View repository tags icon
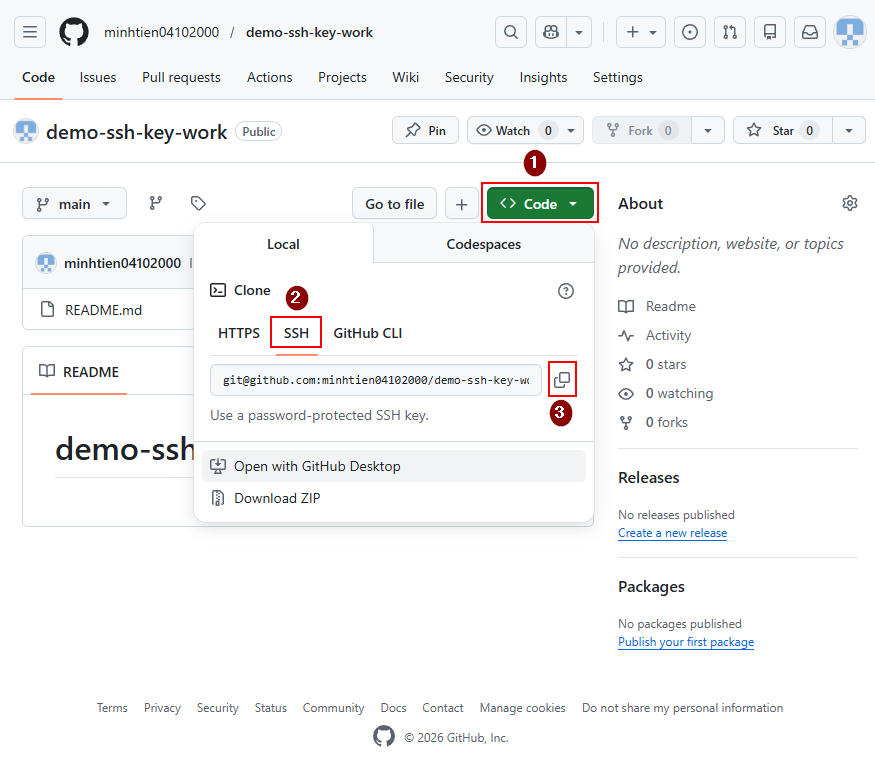The width and height of the screenshot is (875, 774). 198,203
